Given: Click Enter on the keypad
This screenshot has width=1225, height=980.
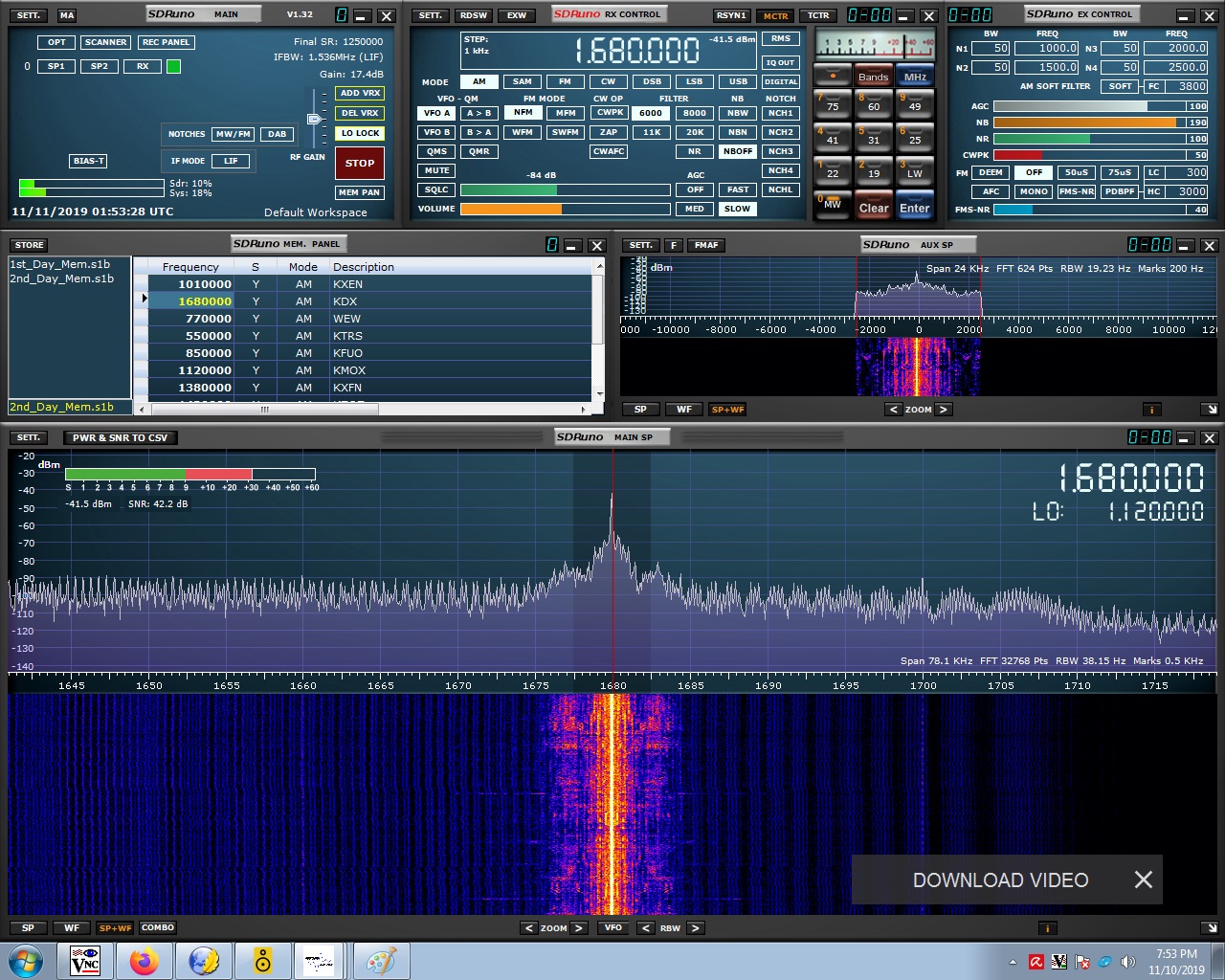Looking at the screenshot, I should point(914,208).
